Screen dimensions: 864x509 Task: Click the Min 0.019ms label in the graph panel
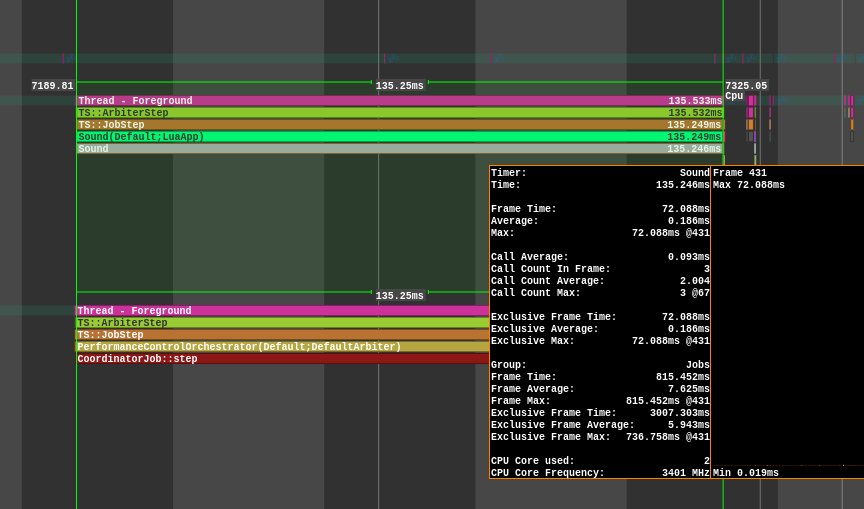[x=746, y=473]
